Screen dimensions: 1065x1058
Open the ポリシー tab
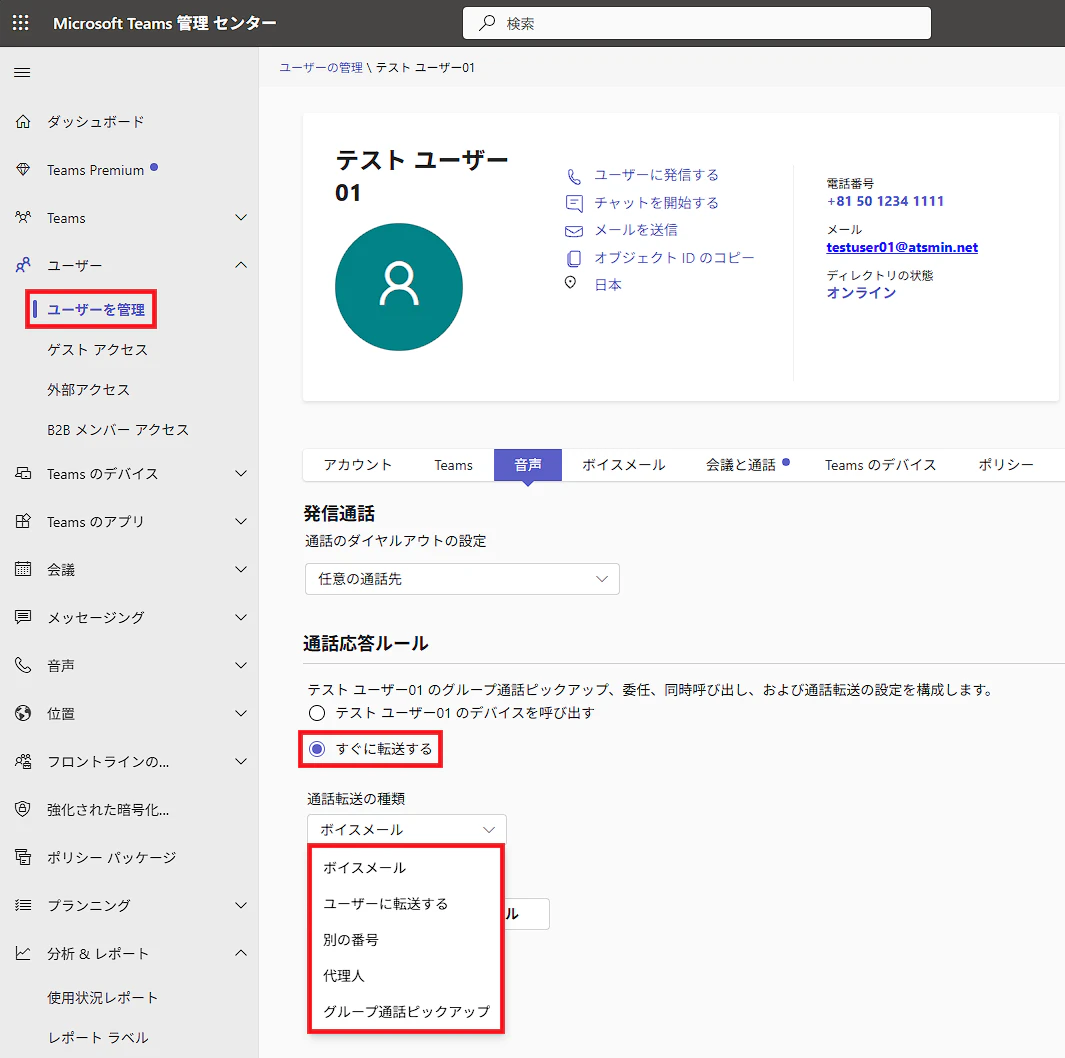[x=1005, y=465]
